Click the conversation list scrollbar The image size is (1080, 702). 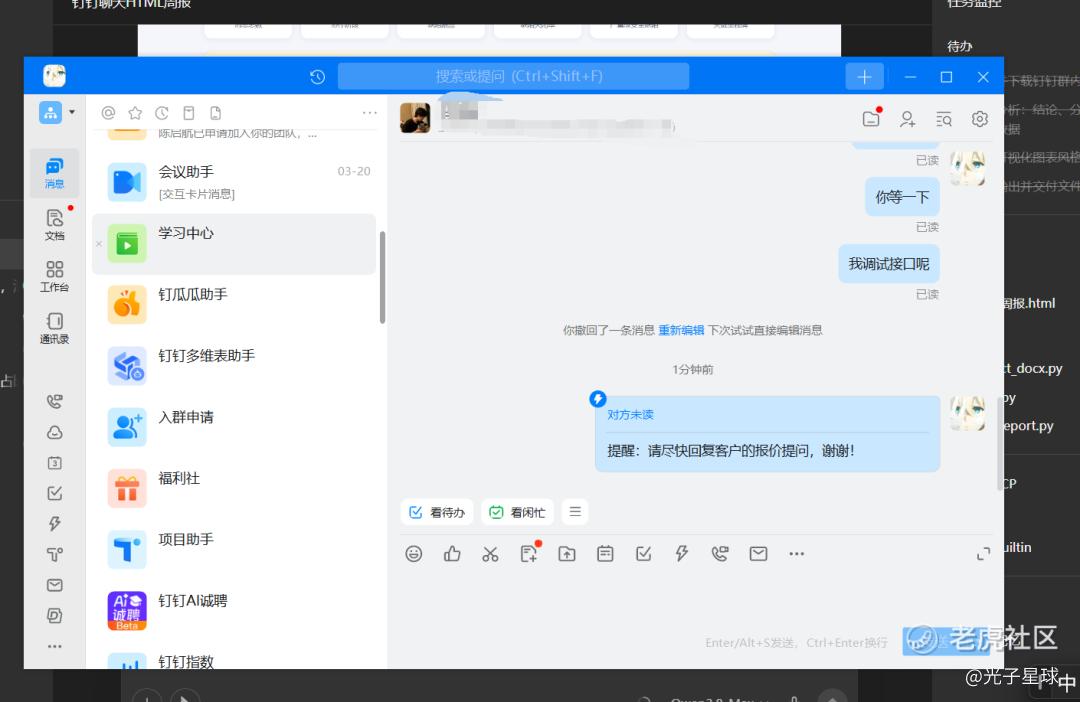click(x=382, y=277)
